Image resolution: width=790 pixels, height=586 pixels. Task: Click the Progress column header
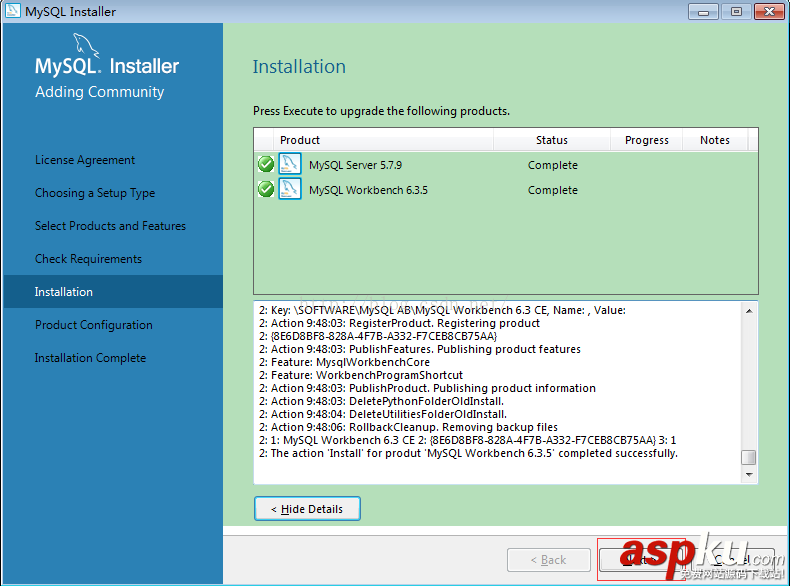646,140
